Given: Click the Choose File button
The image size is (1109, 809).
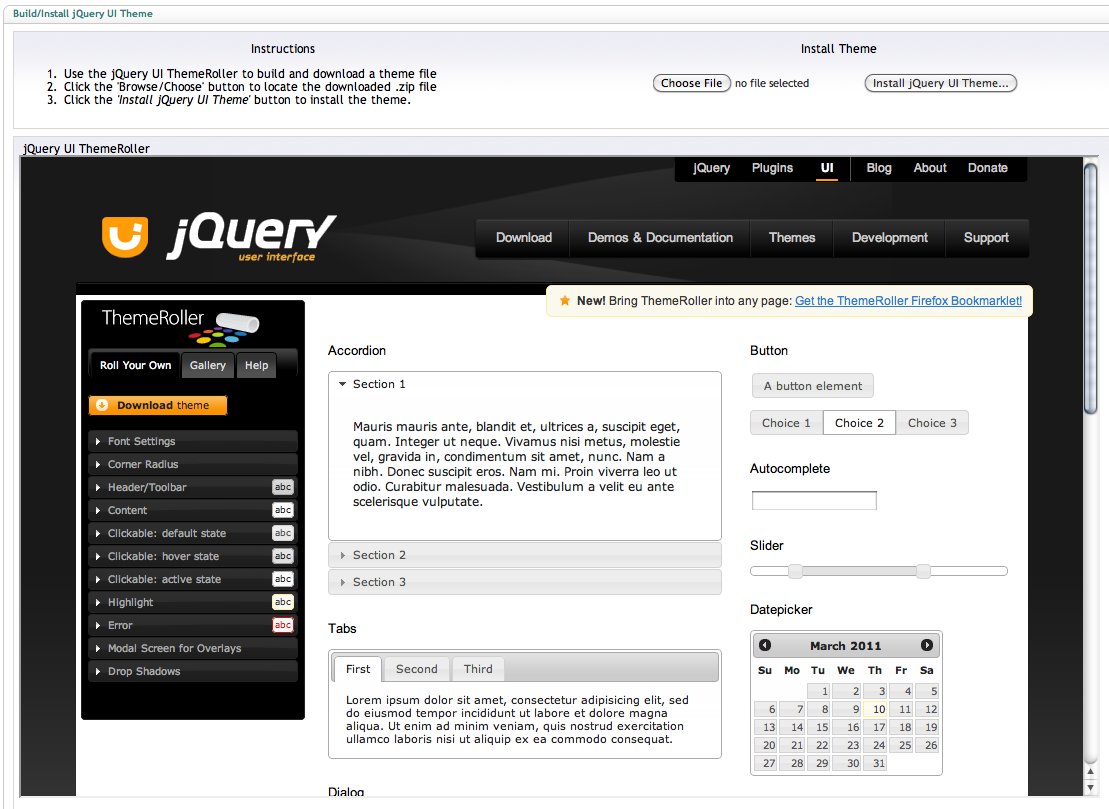Looking at the screenshot, I should [691, 83].
